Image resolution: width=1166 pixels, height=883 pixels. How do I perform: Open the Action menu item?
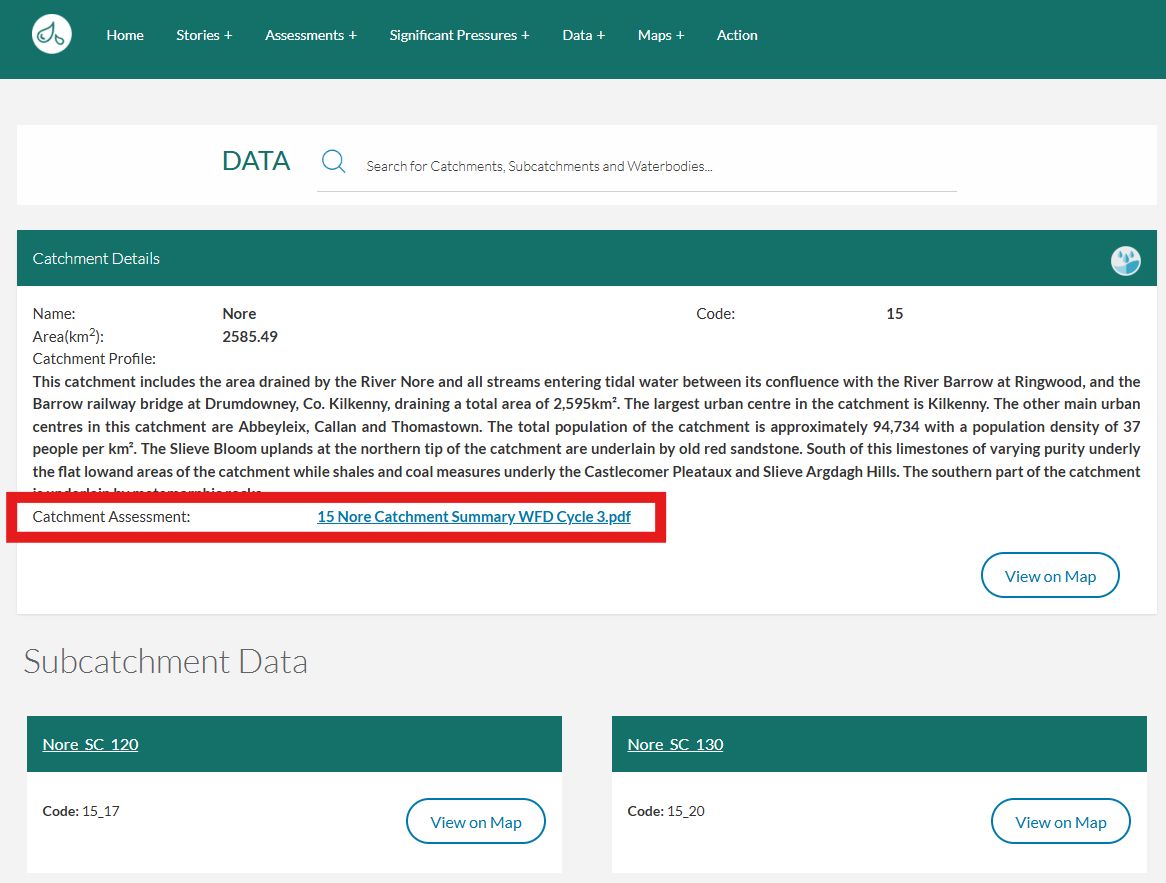pos(737,35)
